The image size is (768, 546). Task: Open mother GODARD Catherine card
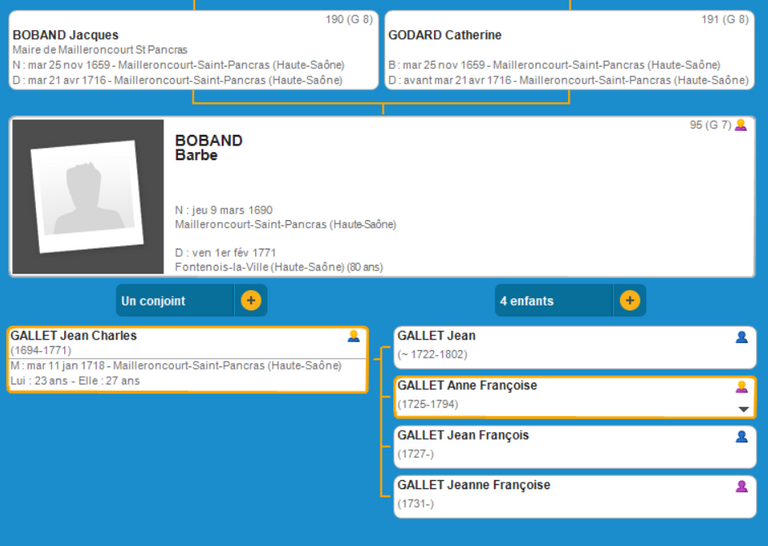(445, 36)
